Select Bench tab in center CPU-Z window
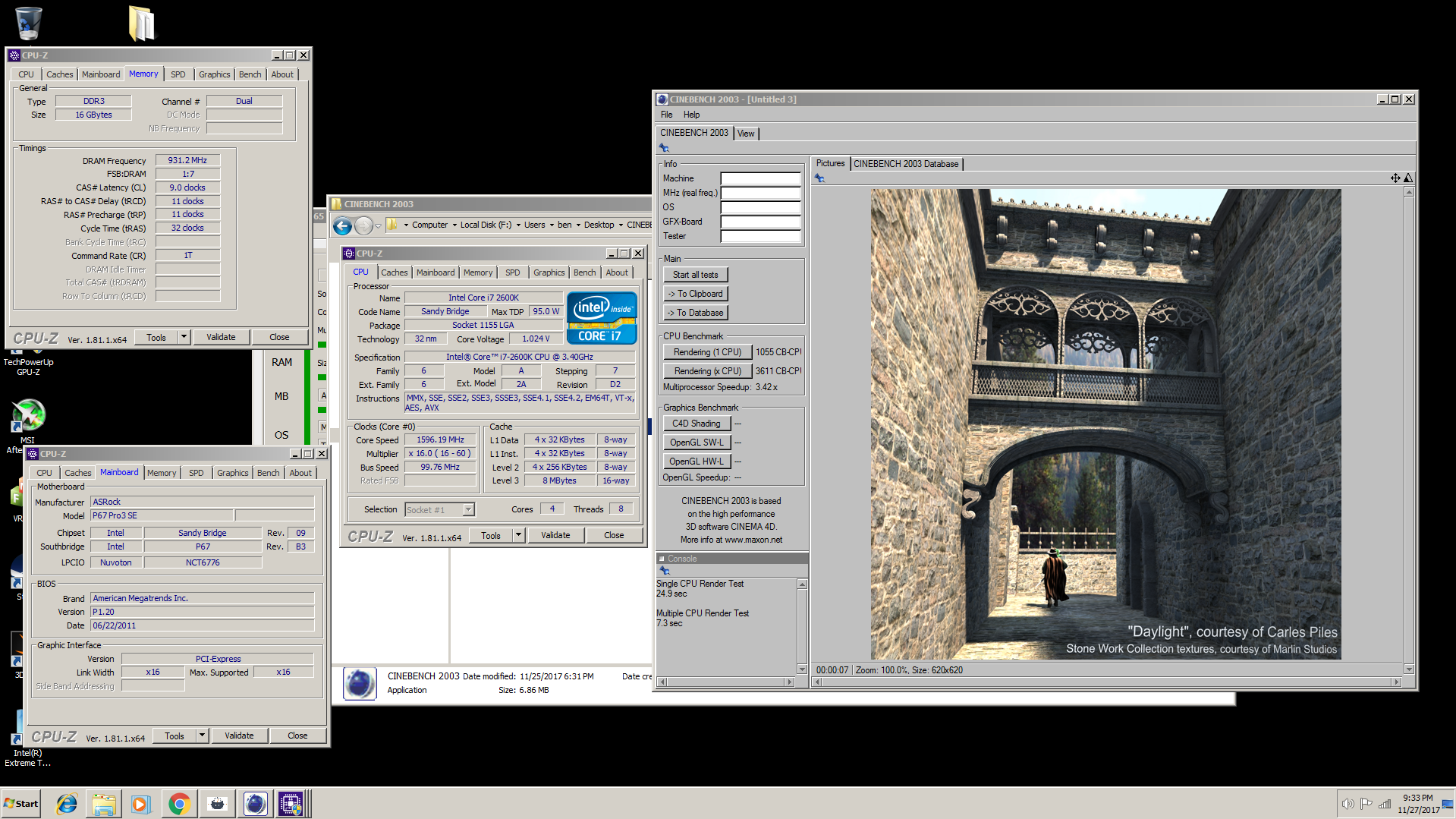The height and width of the screenshot is (819, 1456). tap(584, 272)
